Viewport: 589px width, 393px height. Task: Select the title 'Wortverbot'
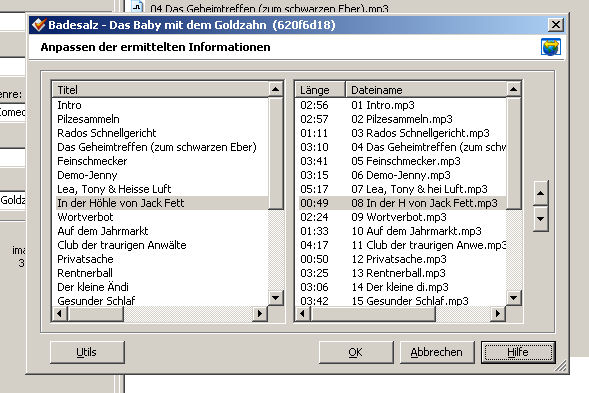(85, 217)
